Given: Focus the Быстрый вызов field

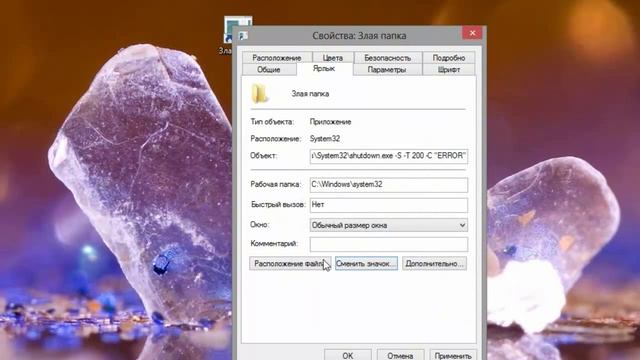Looking at the screenshot, I should point(389,205).
